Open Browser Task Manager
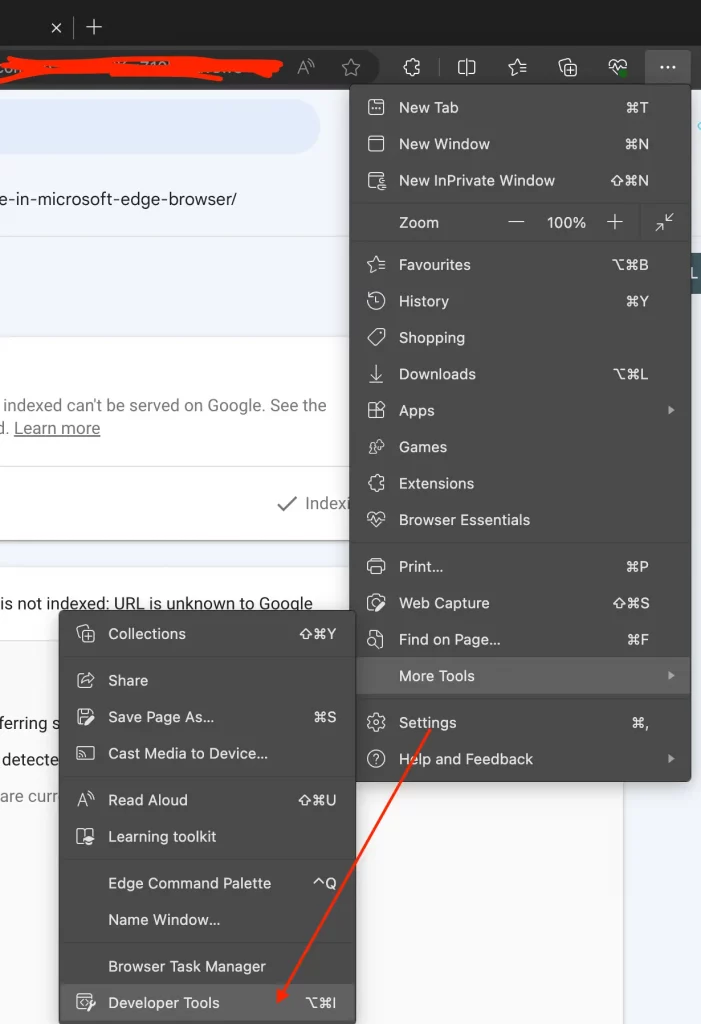This screenshot has height=1024, width=701. click(207, 967)
